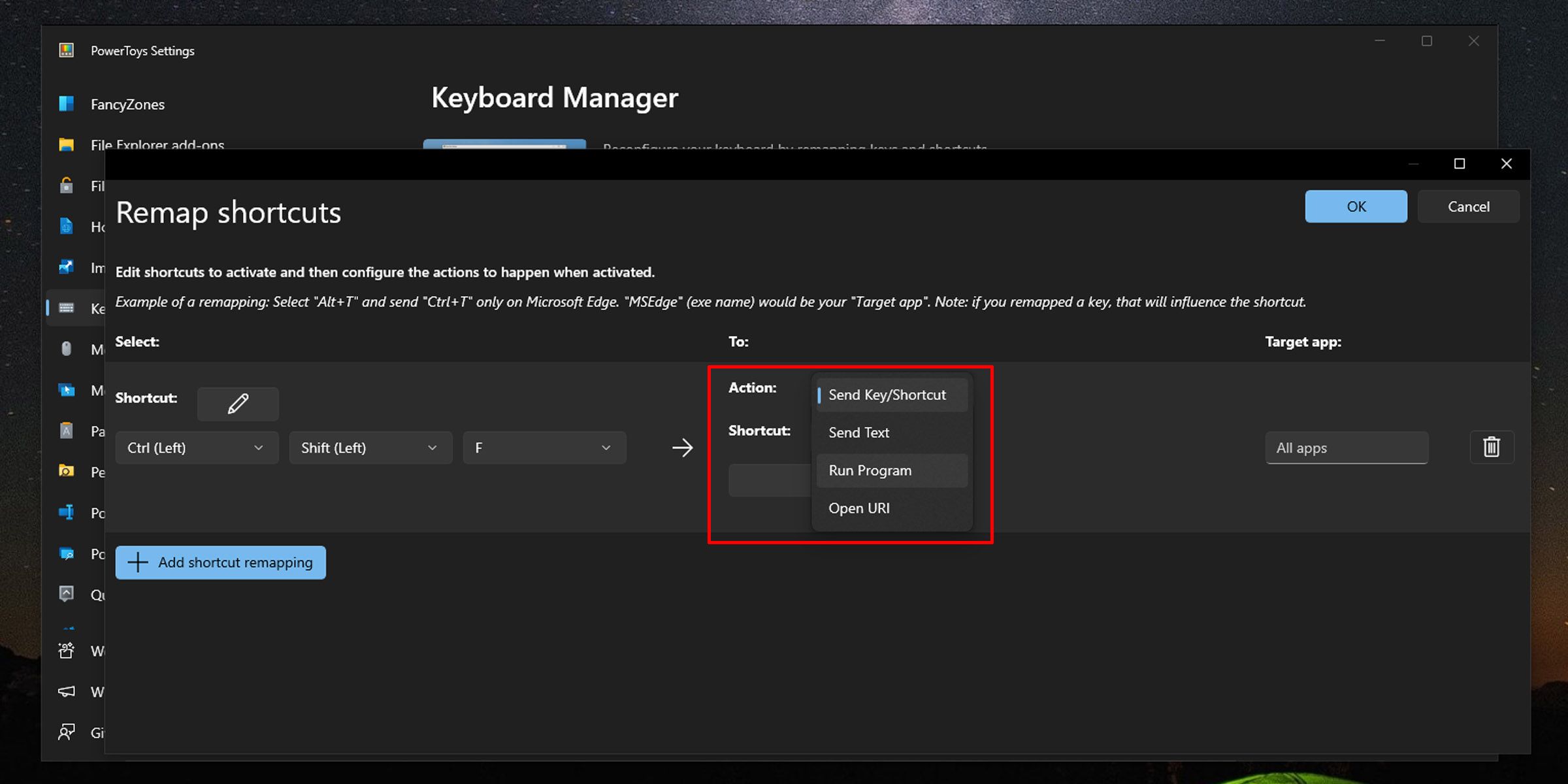1568x784 pixels.
Task: Open File Explorer add-ons sidebar icon
Action: [x=66, y=145]
